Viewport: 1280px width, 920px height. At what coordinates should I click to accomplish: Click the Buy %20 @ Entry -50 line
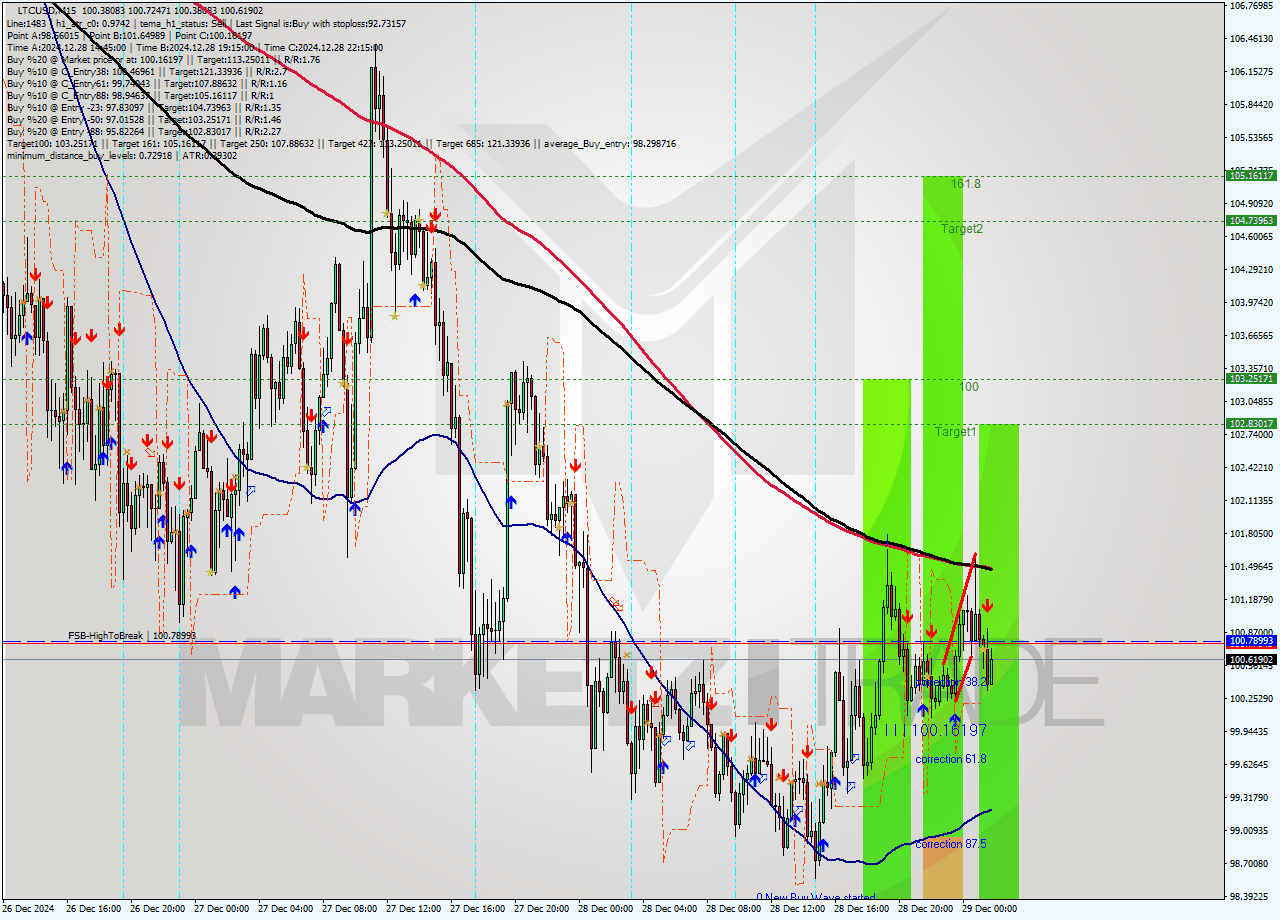tap(144, 121)
